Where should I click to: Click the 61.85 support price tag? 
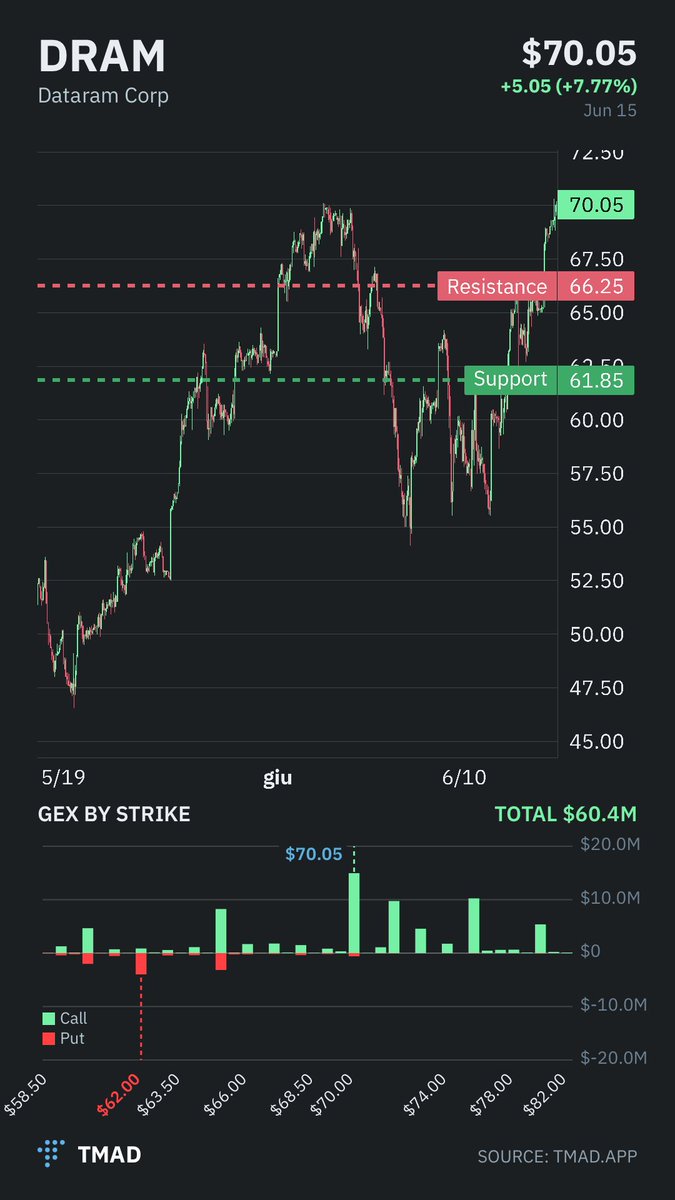coord(596,380)
